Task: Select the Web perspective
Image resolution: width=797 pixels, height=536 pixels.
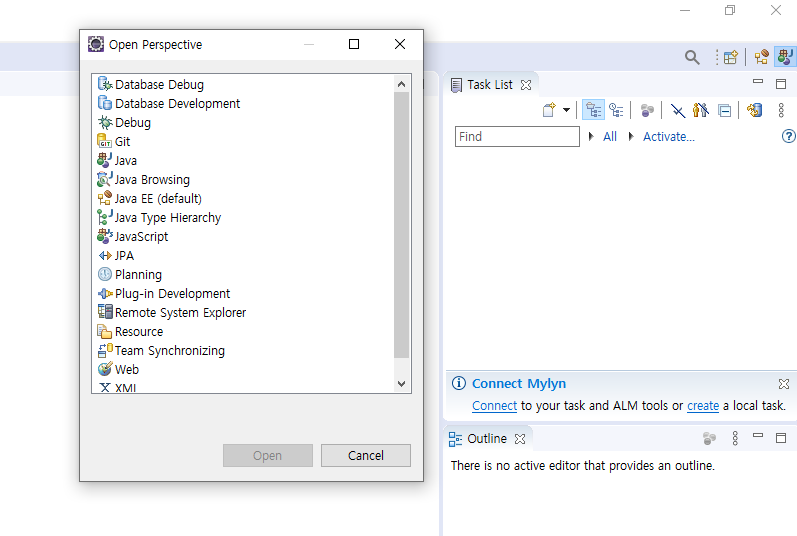Action: 118,369
